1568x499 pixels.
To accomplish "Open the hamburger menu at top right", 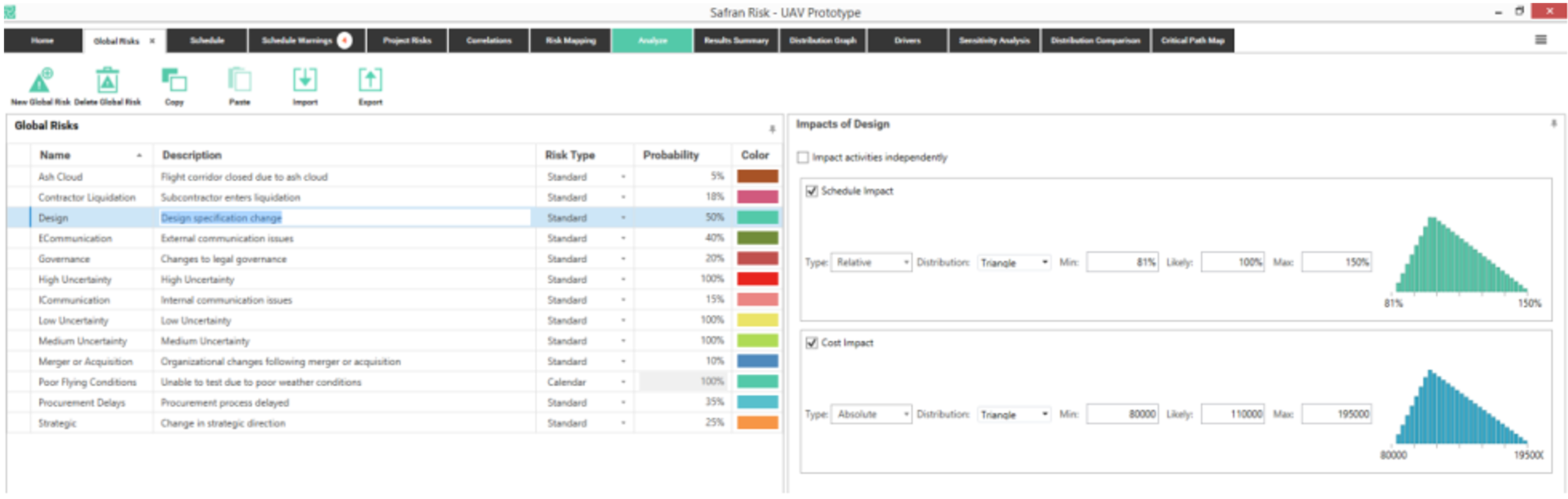I will pyautogui.click(x=1540, y=40).
